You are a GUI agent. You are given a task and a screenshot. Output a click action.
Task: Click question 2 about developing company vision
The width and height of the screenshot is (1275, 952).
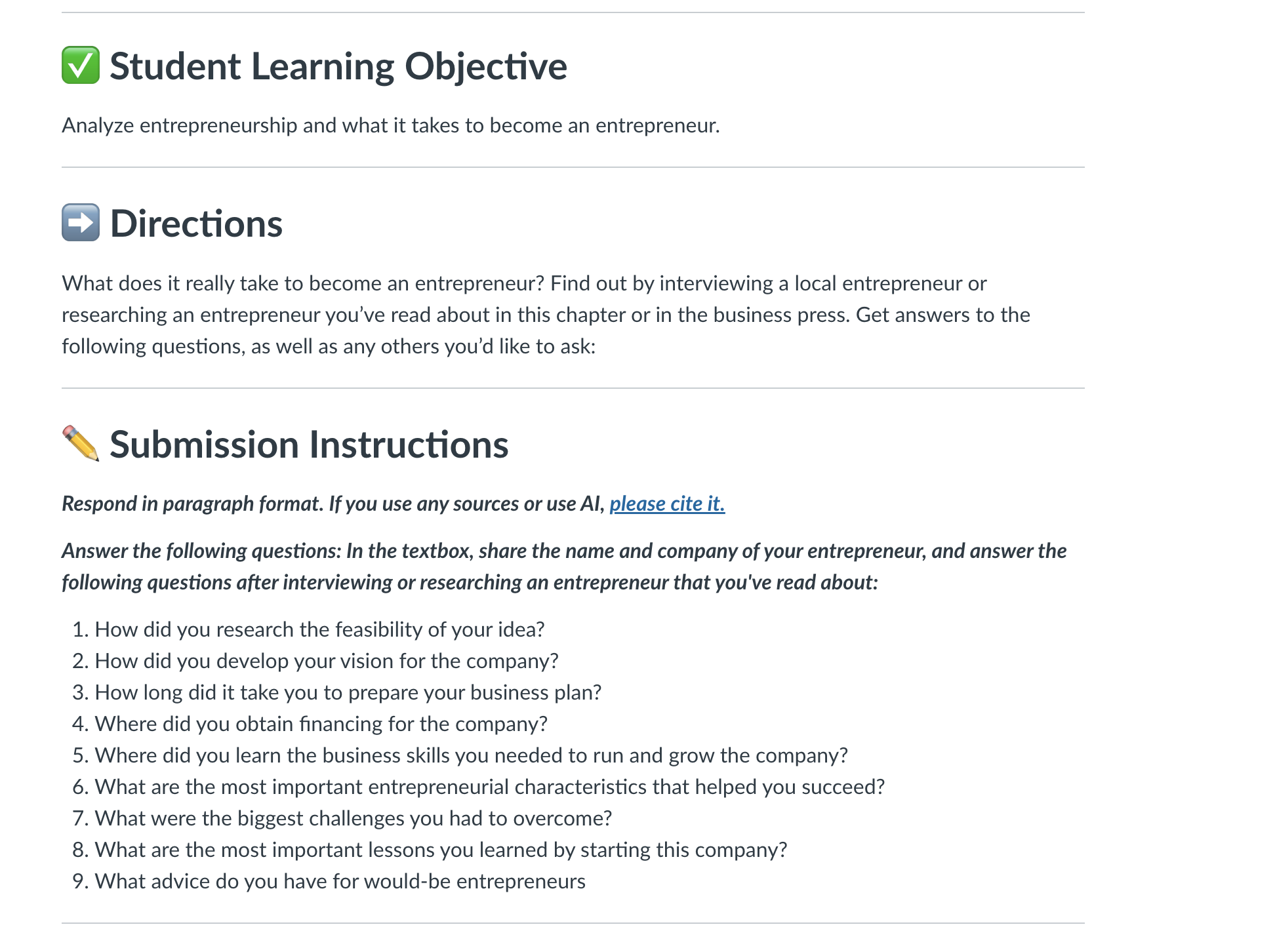click(x=327, y=661)
